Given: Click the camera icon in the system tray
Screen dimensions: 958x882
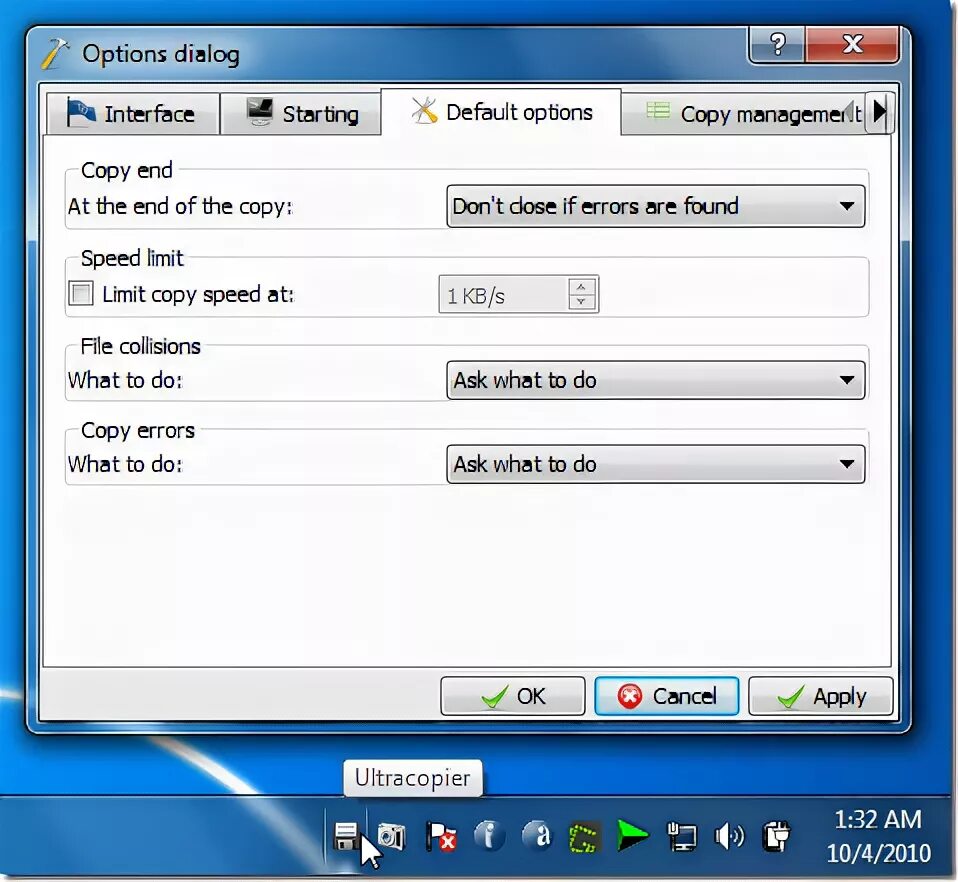Looking at the screenshot, I should click(391, 836).
